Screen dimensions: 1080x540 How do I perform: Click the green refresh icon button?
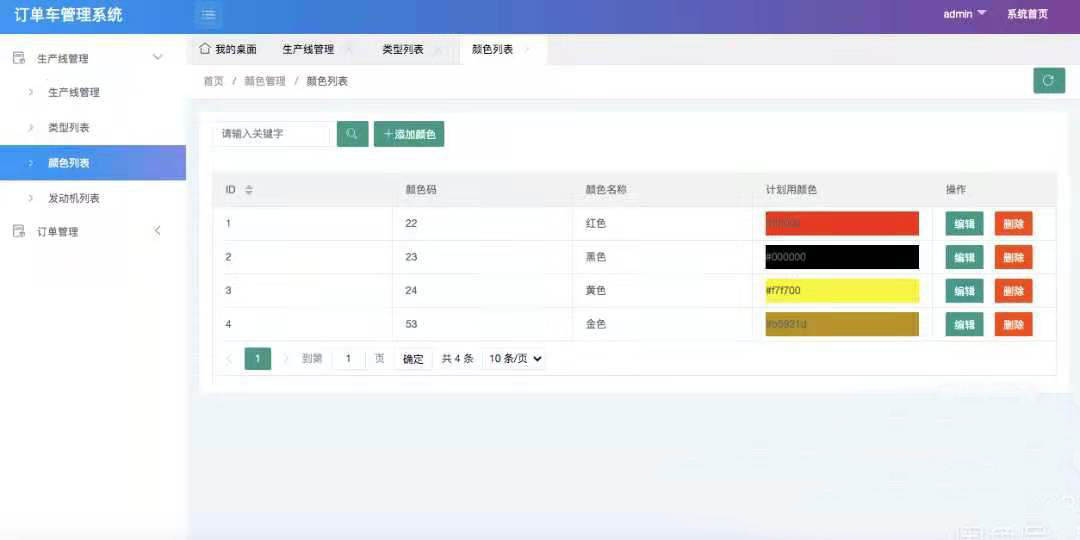tap(1048, 81)
